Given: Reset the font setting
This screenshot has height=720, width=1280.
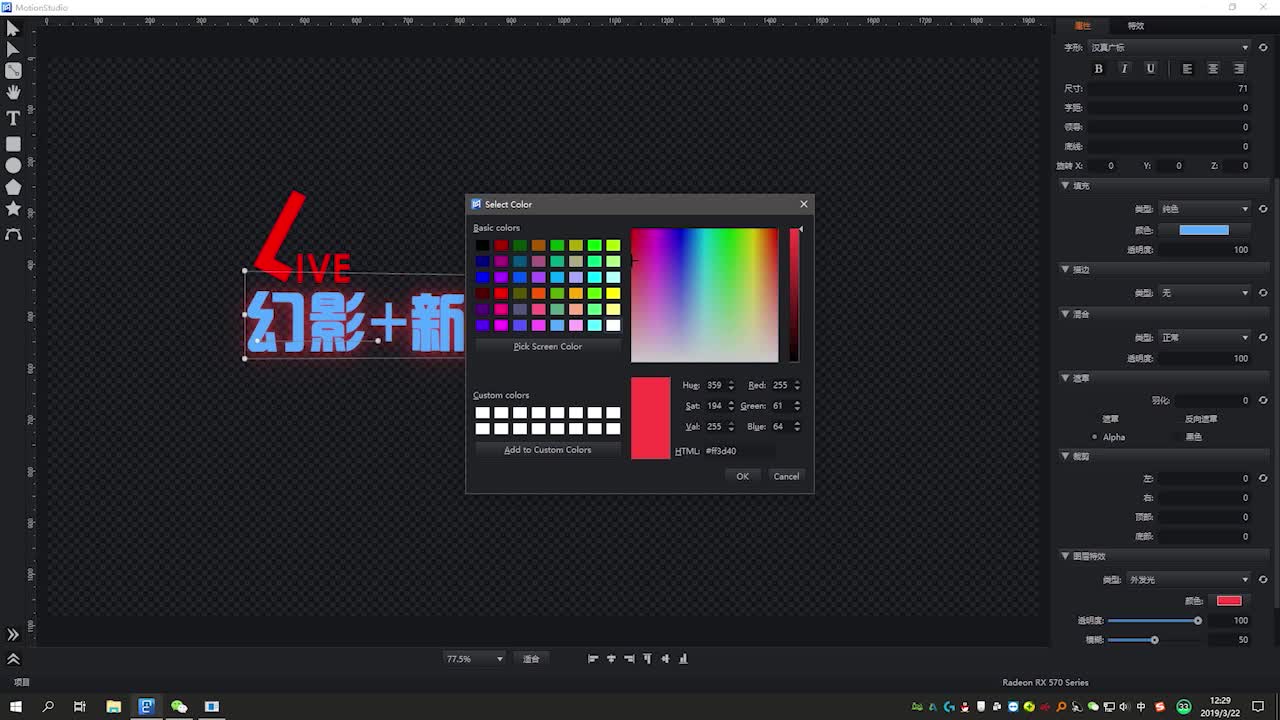Looking at the screenshot, I should 1263,47.
